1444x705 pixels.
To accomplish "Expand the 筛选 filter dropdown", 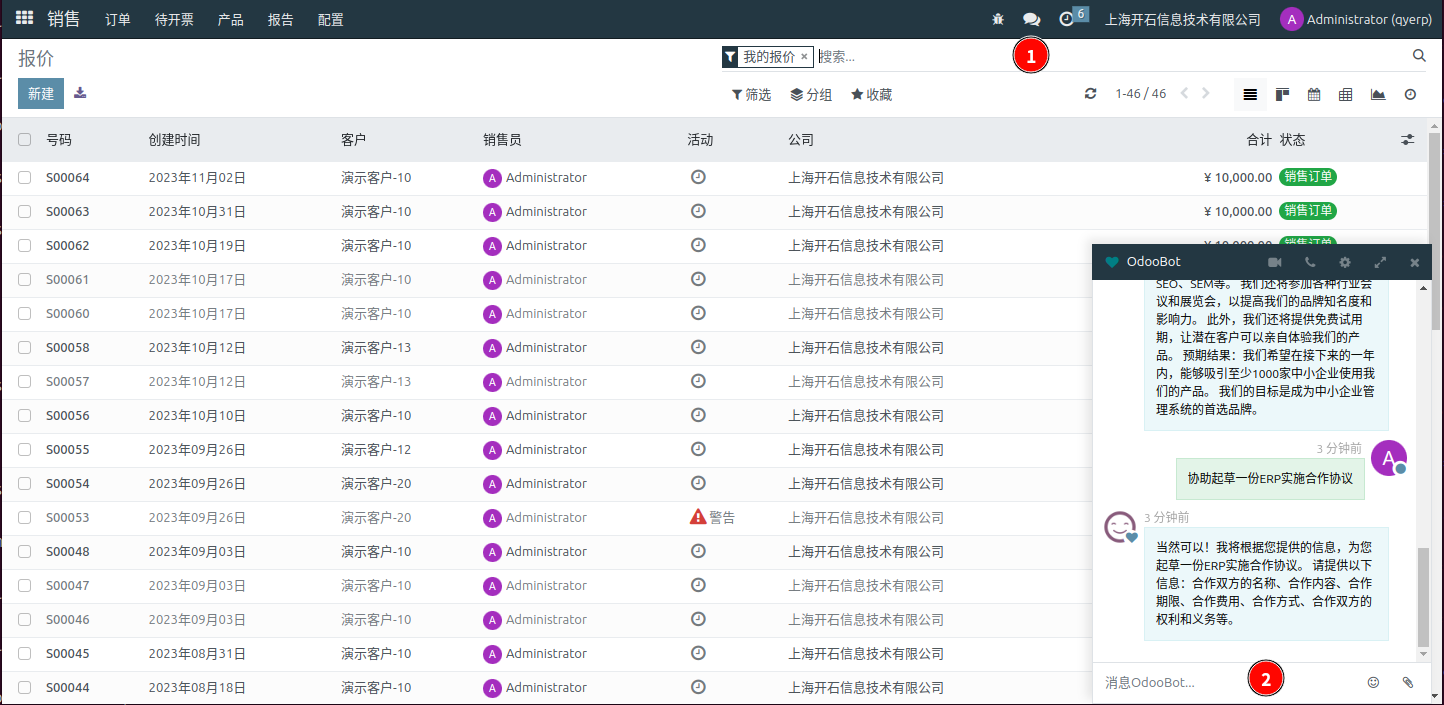I will click(752, 95).
